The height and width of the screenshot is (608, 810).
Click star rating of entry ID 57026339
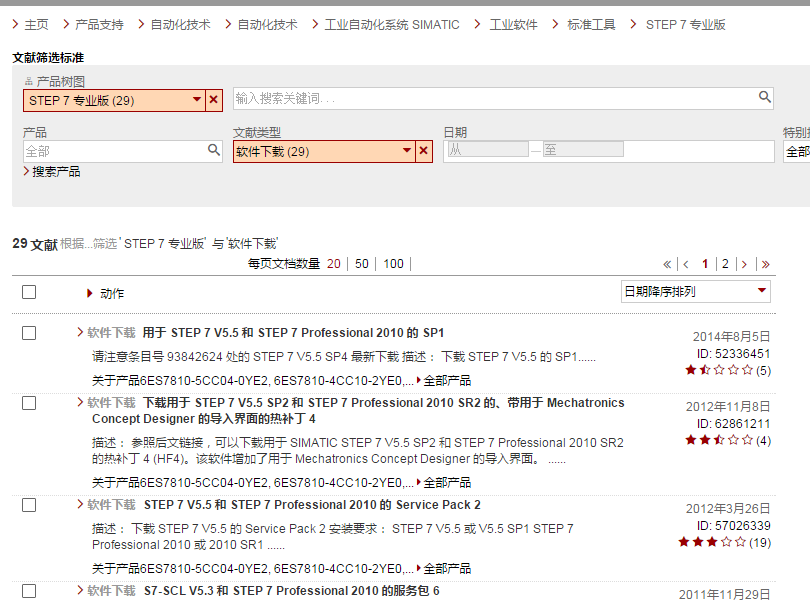[x=712, y=542]
